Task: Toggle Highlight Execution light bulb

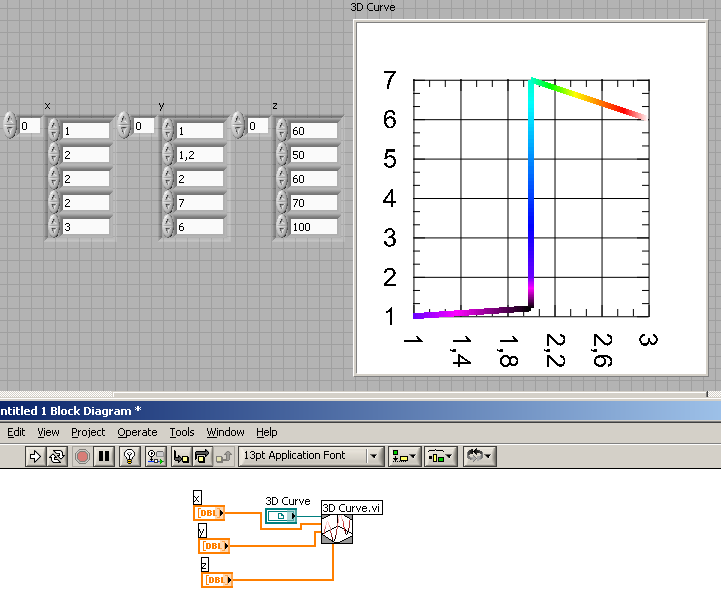Action: pos(129,456)
